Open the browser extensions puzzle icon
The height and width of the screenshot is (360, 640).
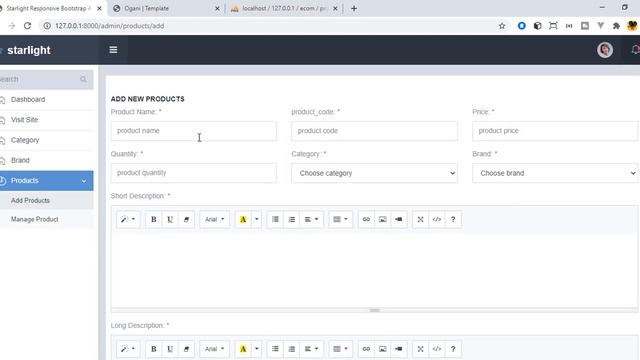pyautogui.click(x=616, y=26)
